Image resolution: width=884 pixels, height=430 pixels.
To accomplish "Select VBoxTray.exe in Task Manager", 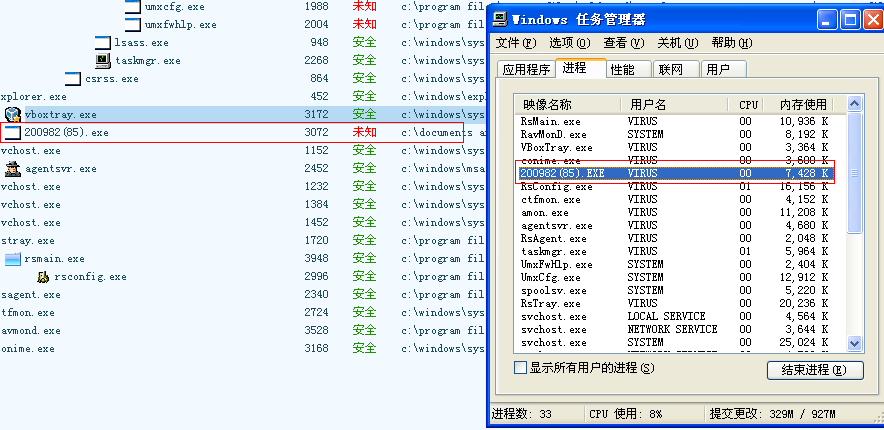I will 674,148.
